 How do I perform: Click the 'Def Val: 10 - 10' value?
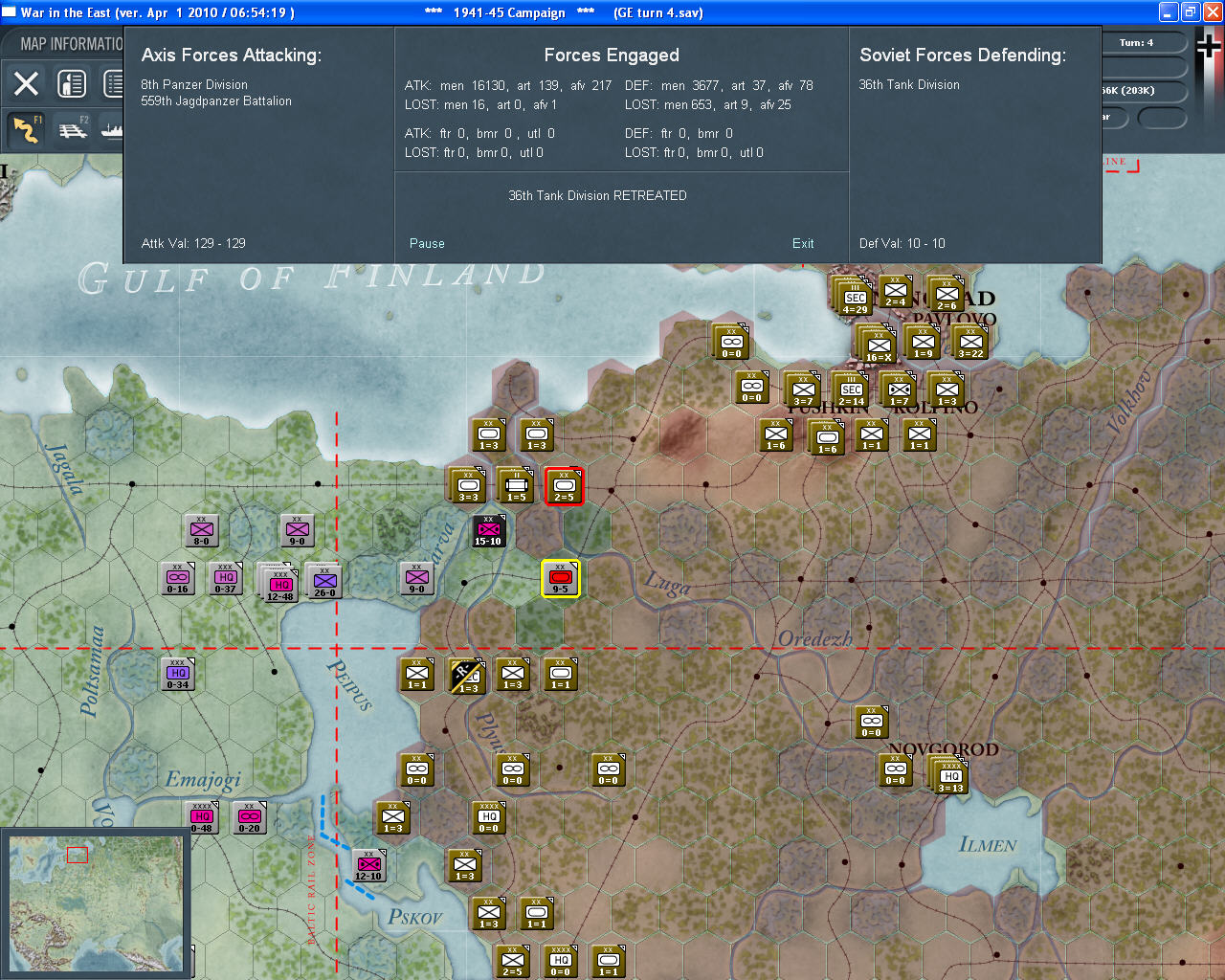[x=902, y=243]
